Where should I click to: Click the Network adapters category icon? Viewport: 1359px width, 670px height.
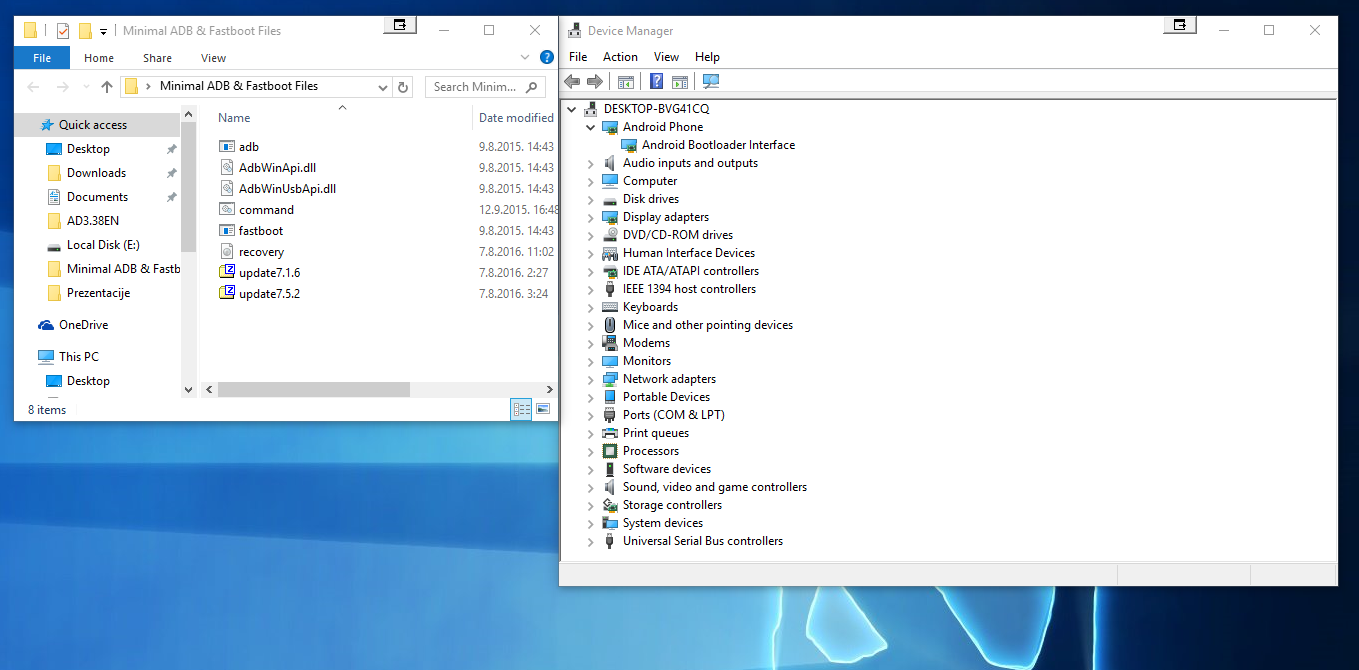[610, 379]
